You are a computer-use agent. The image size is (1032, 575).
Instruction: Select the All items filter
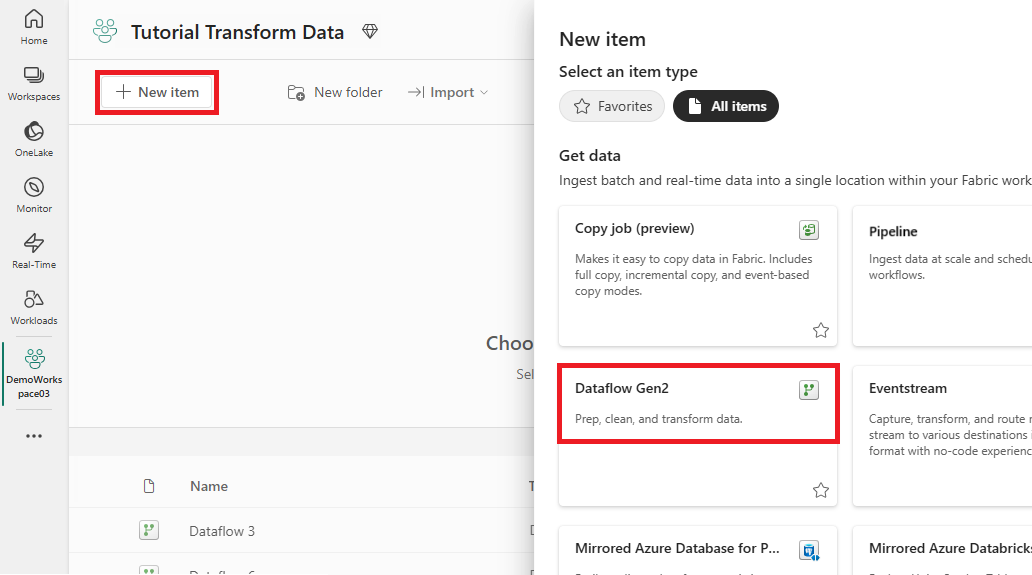726,106
